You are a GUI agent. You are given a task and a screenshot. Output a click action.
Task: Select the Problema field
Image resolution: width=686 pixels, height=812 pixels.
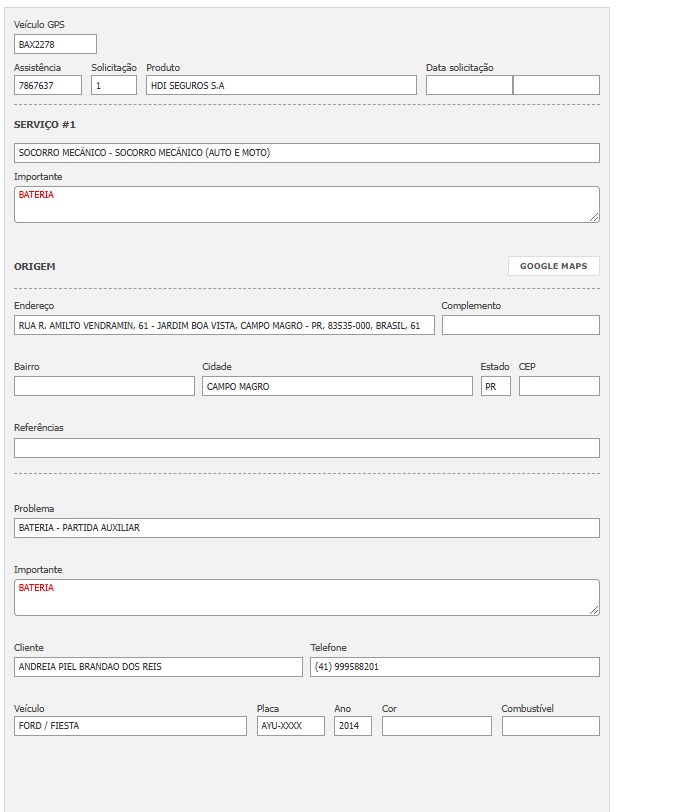307,528
